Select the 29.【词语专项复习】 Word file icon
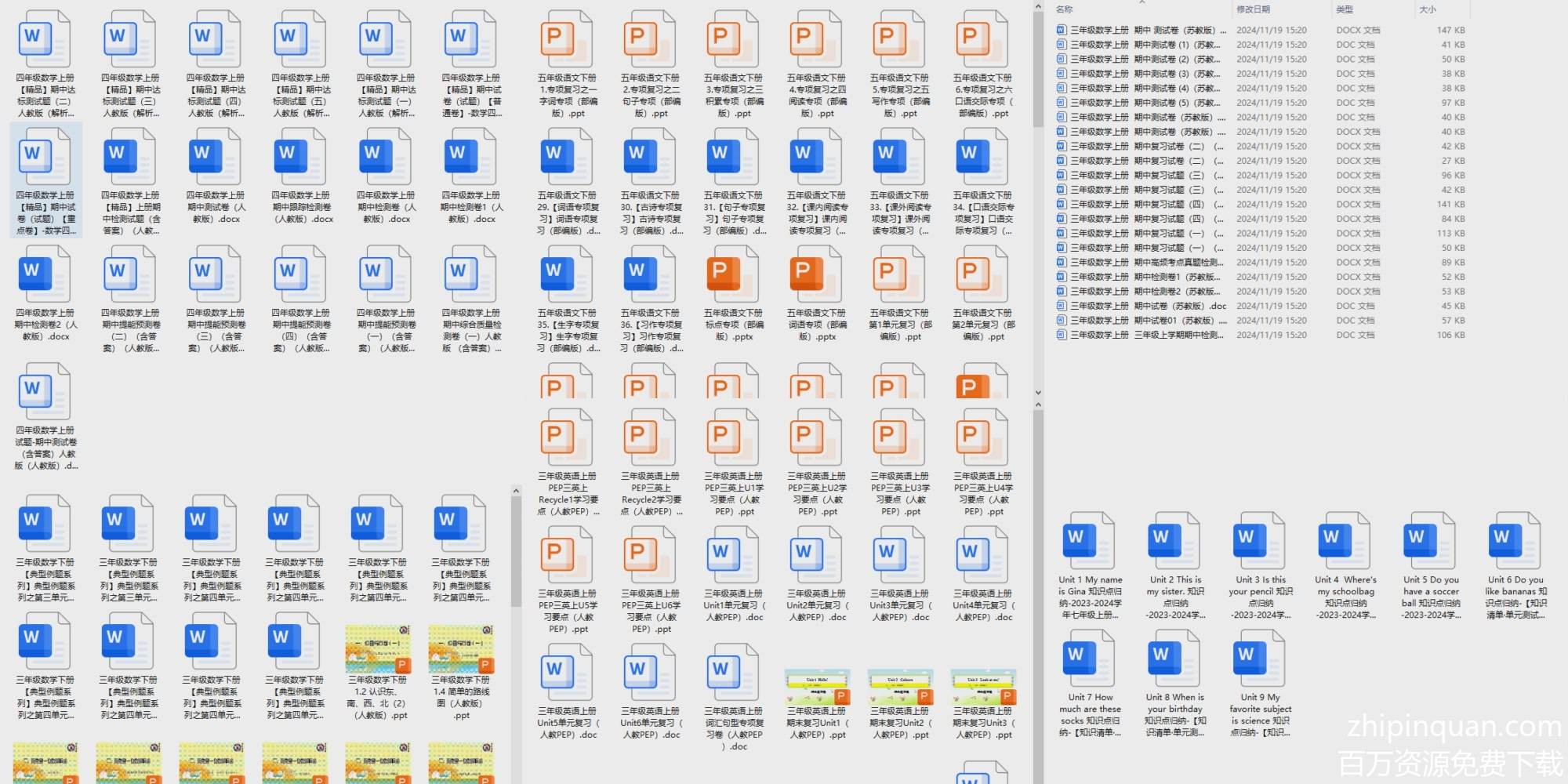 pos(567,156)
